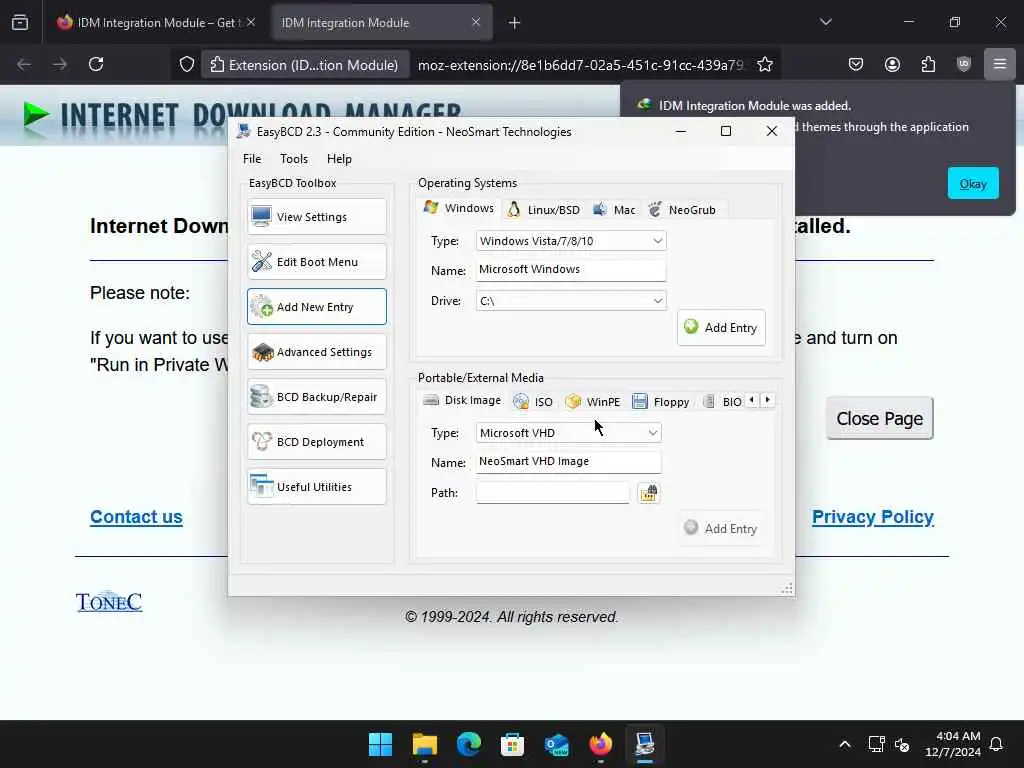Screen dimensions: 1024x768
Task: Select the Disk Image tab
Action: pos(461,400)
